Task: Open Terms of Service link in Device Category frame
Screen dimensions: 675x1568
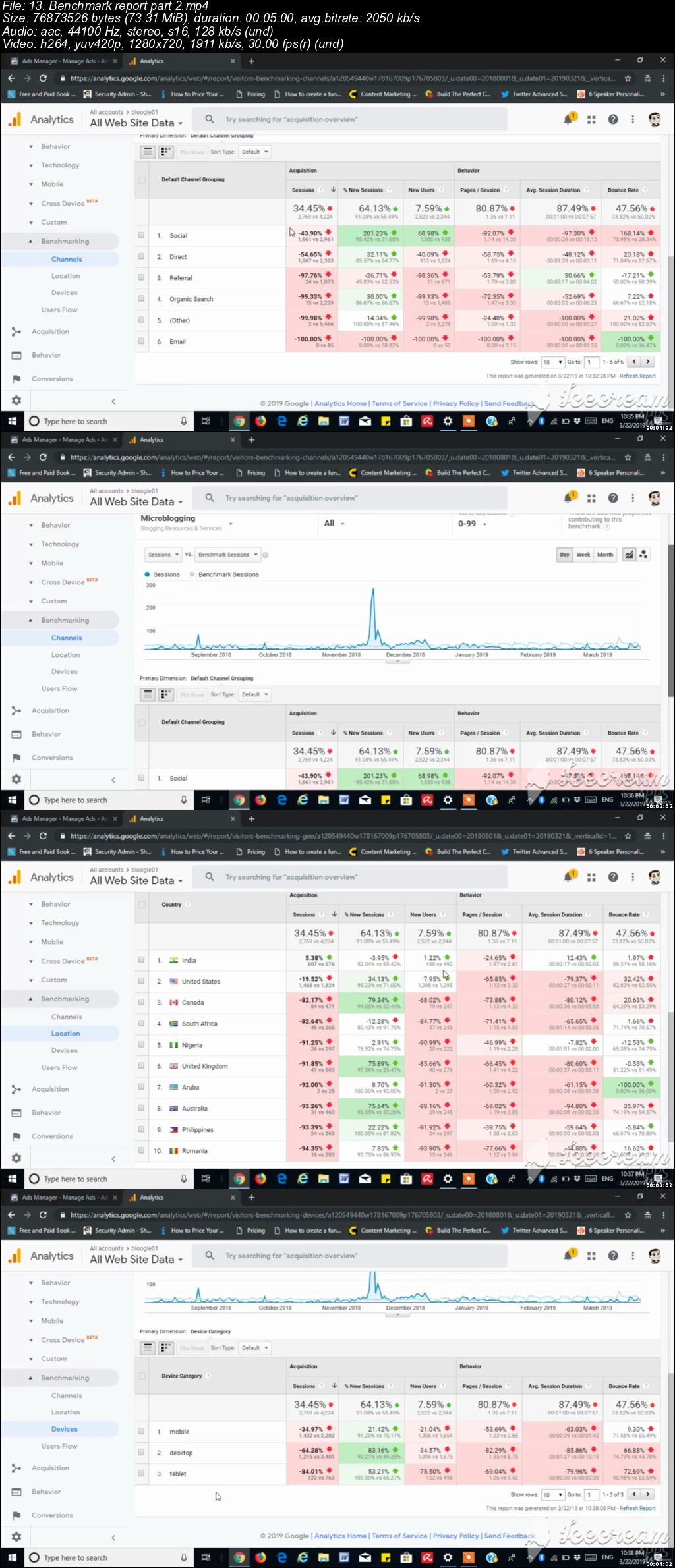Action: pos(399,1536)
